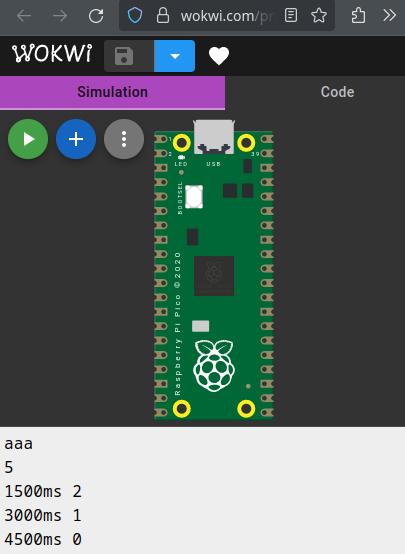405x554 pixels.
Task: Reload the page with the refresh icon
Action: (96, 16)
